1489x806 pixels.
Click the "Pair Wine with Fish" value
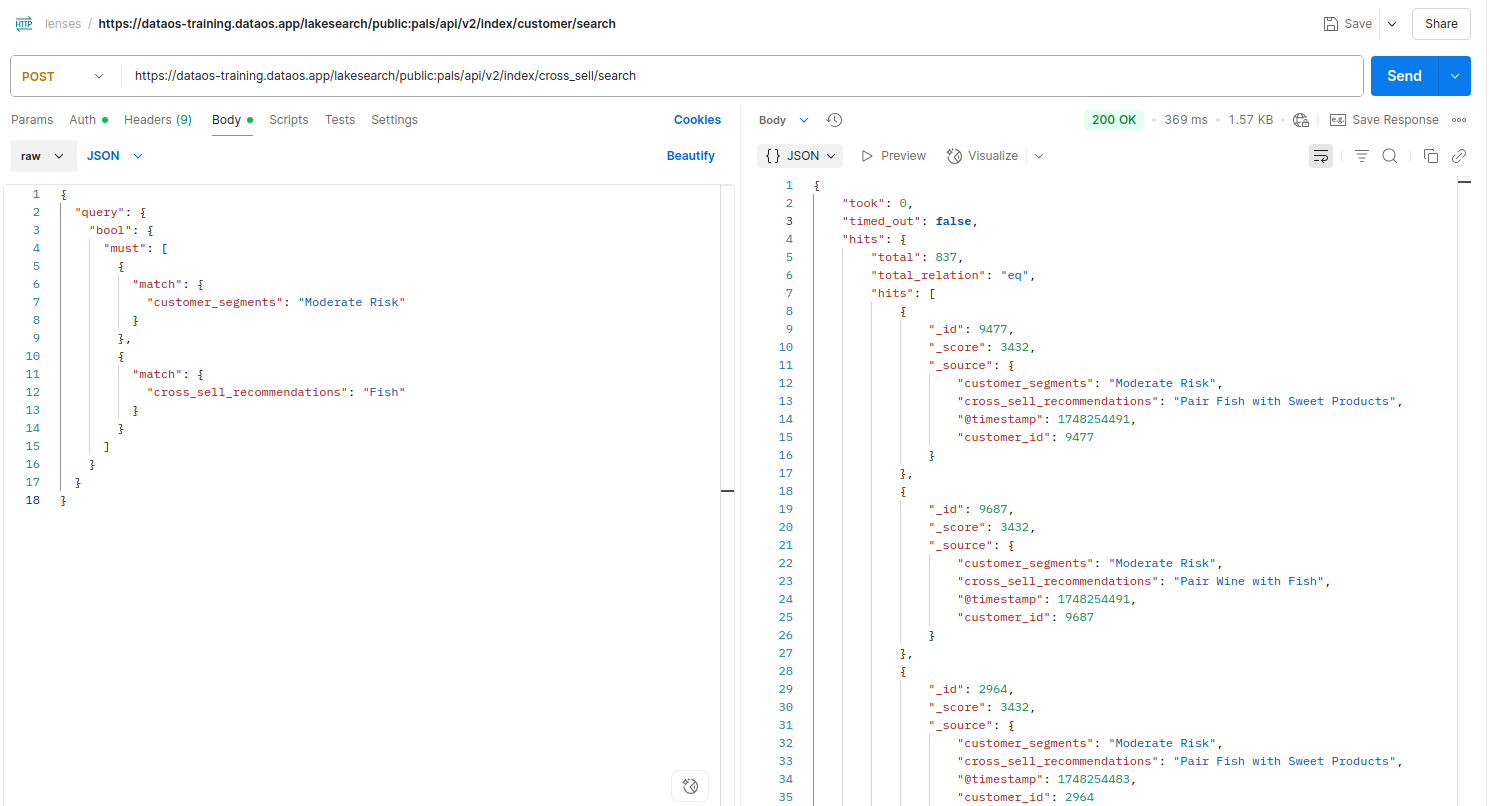[1250, 581]
